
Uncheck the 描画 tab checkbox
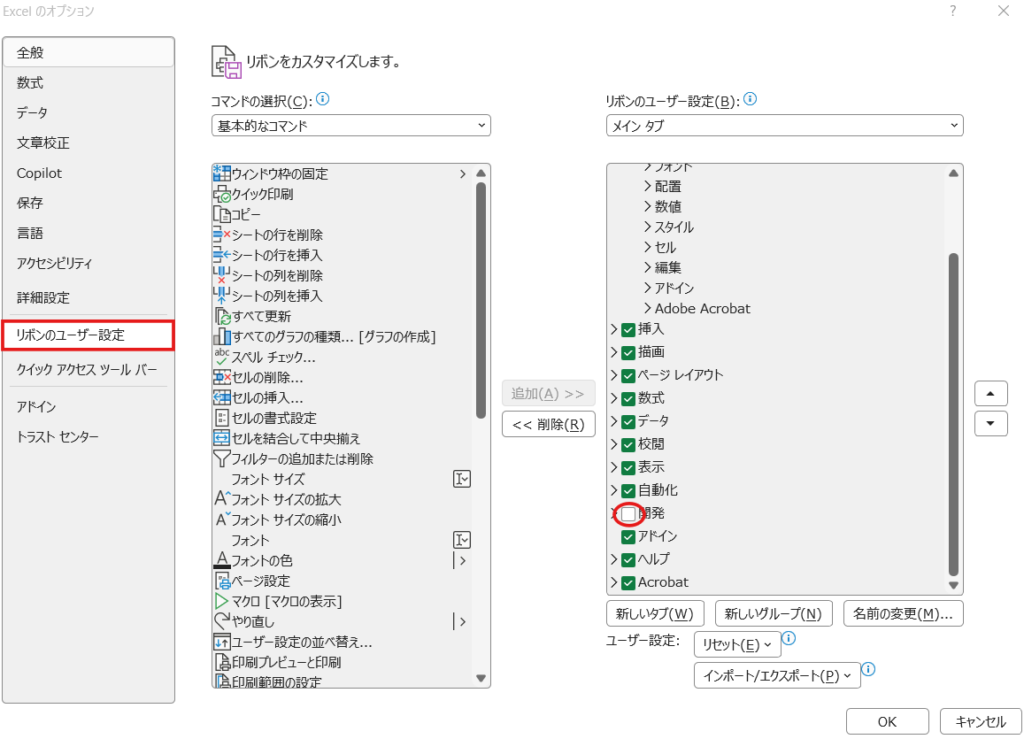(628, 353)
